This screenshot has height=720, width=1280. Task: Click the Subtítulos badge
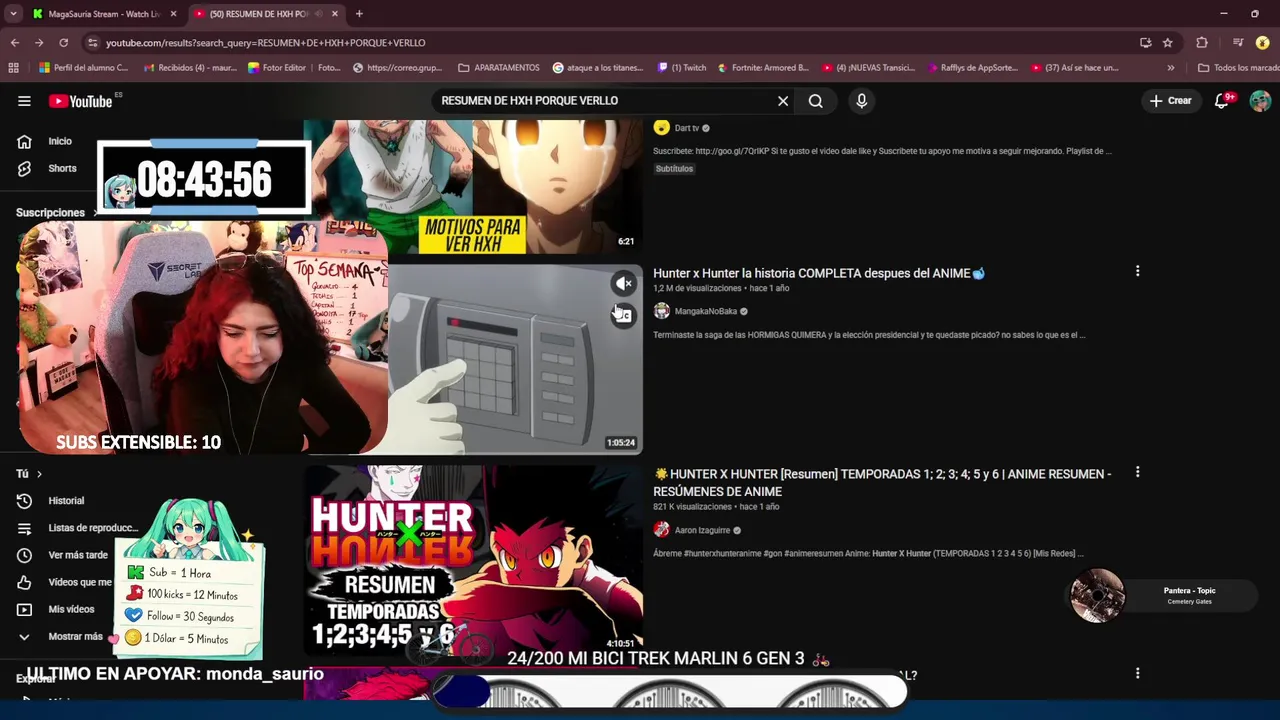click(674, 169)
